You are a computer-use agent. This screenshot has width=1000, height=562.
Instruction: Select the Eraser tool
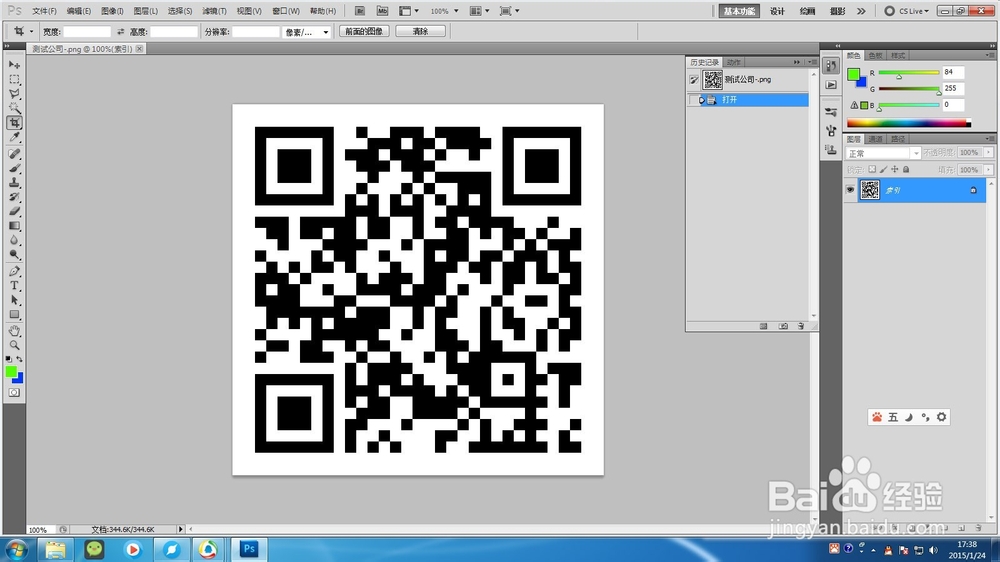[x=14, y=211]
